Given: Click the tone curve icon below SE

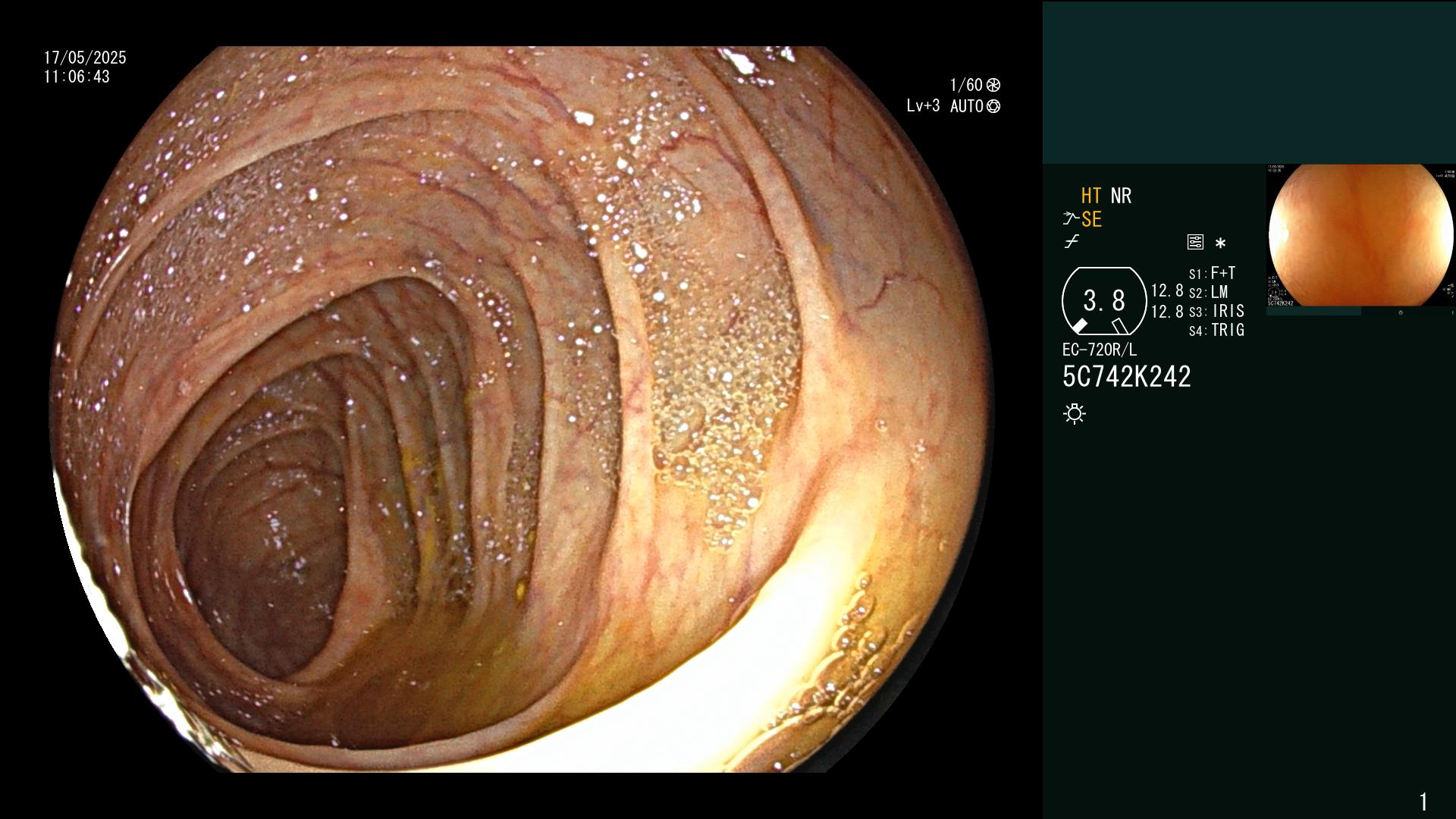Looking at the screenshot, I should point(1072,242).
